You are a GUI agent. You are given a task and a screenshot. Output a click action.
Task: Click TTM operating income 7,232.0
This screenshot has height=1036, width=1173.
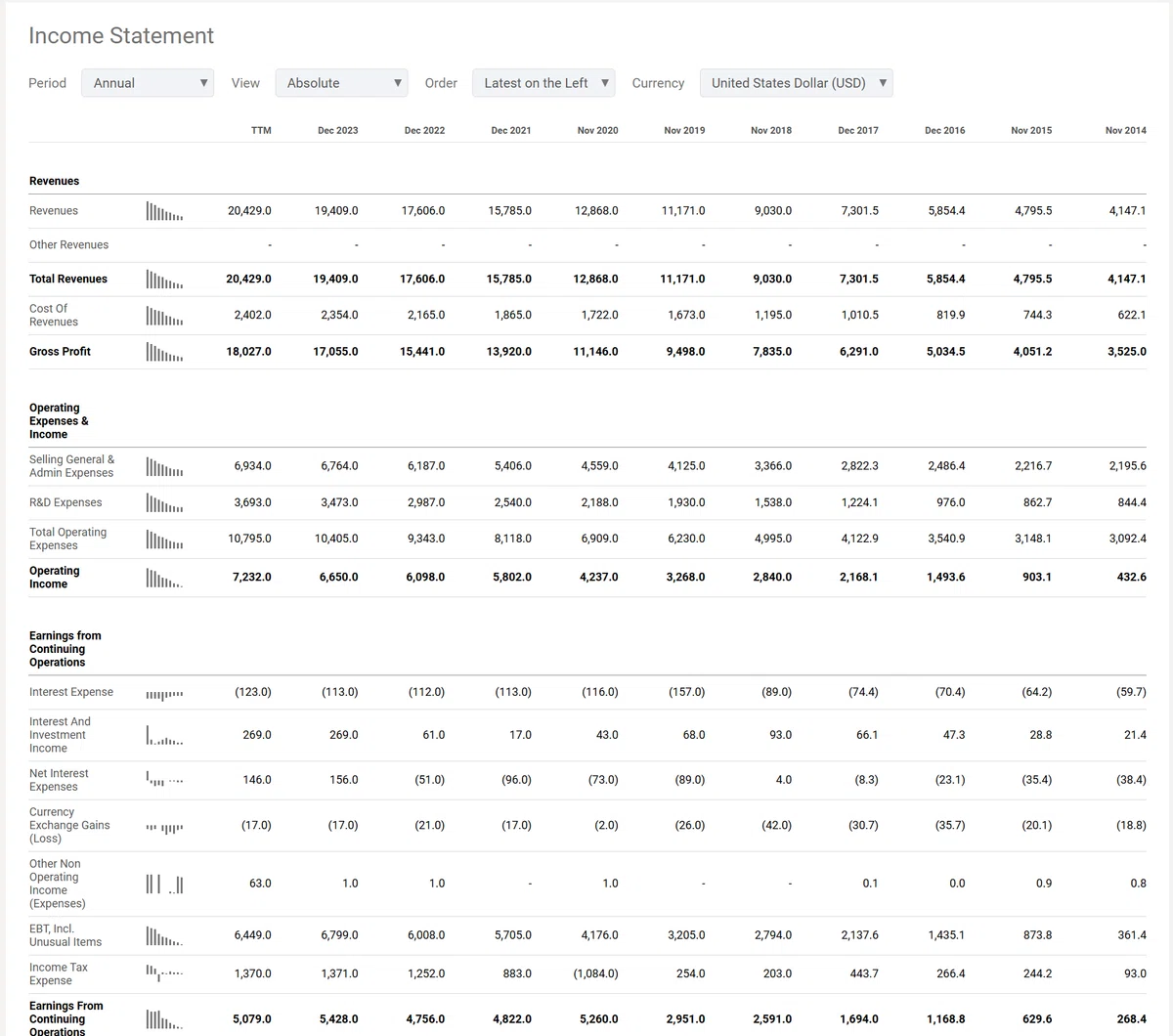coord(252,578)
